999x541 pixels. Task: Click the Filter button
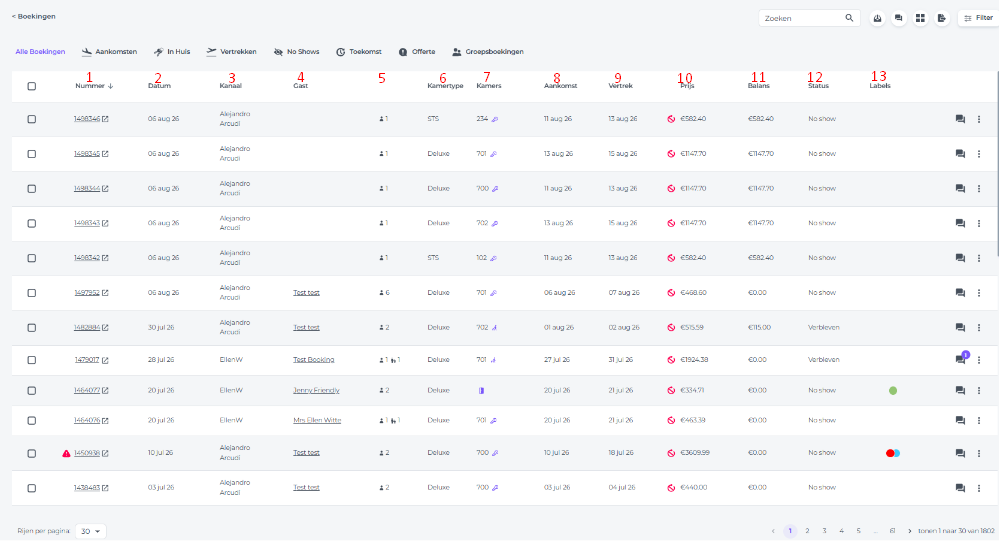click(978, 18)
